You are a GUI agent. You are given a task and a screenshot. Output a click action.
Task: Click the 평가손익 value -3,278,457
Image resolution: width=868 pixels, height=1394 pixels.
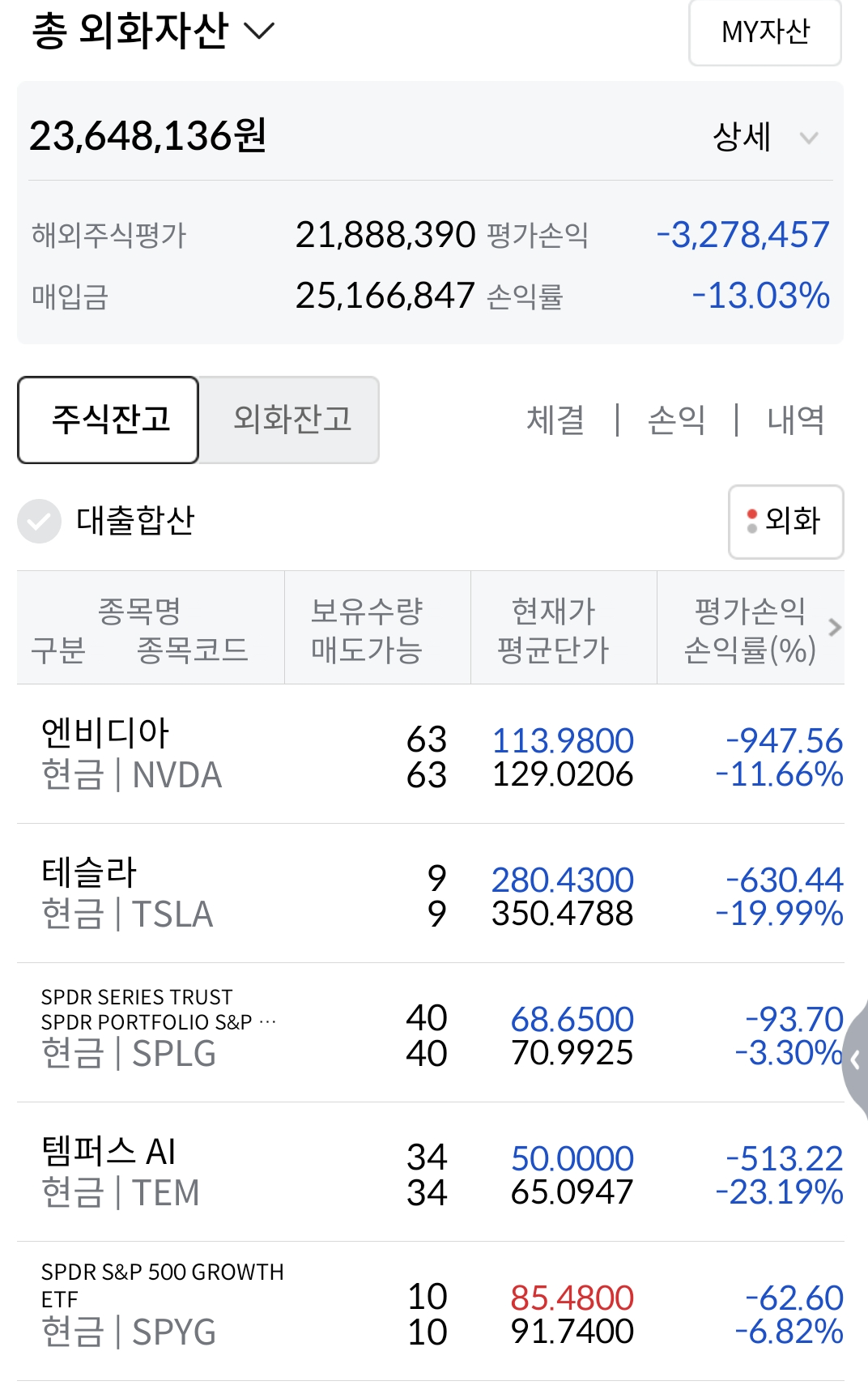point(743,235)
